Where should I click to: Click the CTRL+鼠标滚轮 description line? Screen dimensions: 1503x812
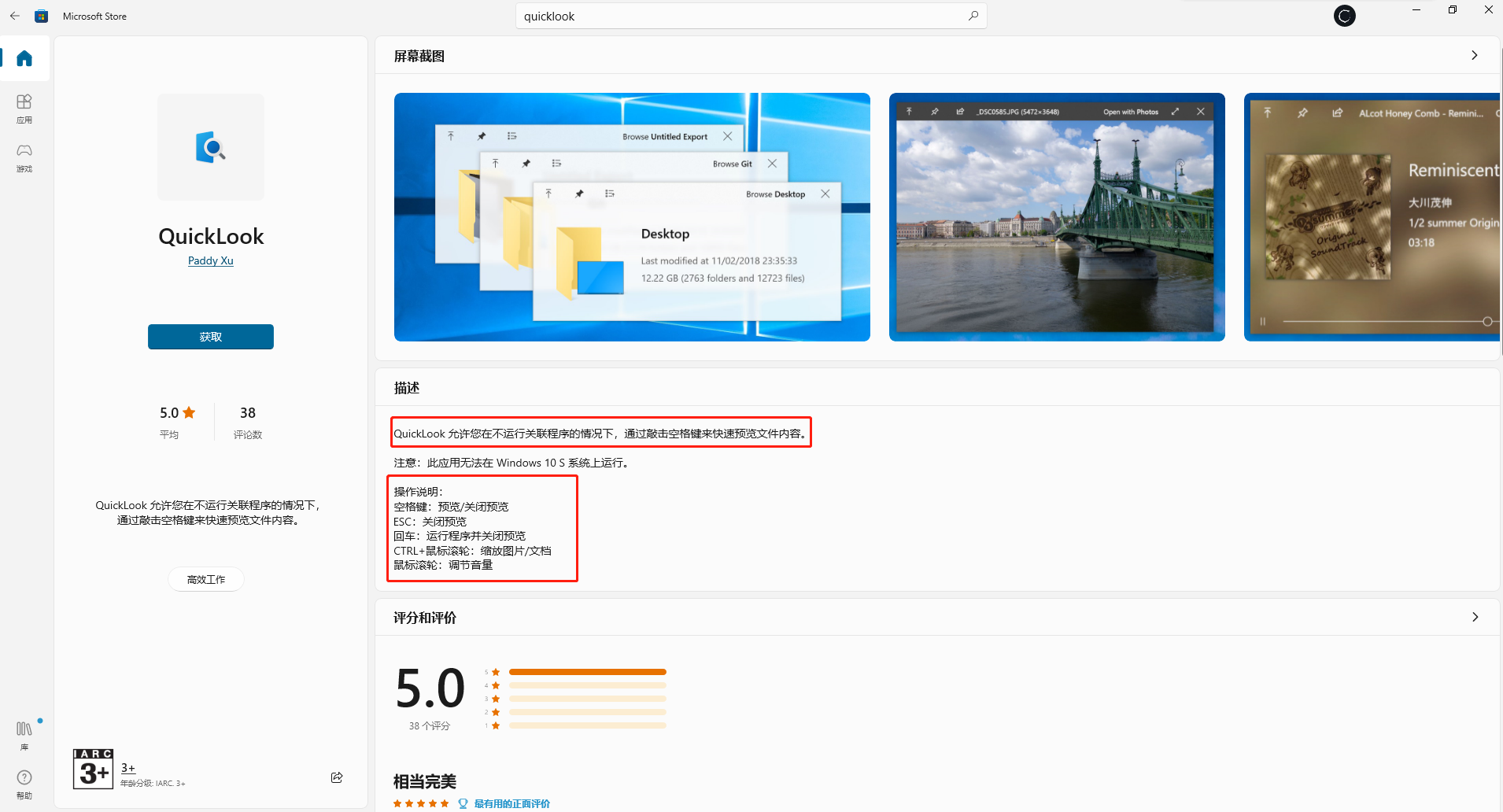pyautogui.click(x=473, y=551)
